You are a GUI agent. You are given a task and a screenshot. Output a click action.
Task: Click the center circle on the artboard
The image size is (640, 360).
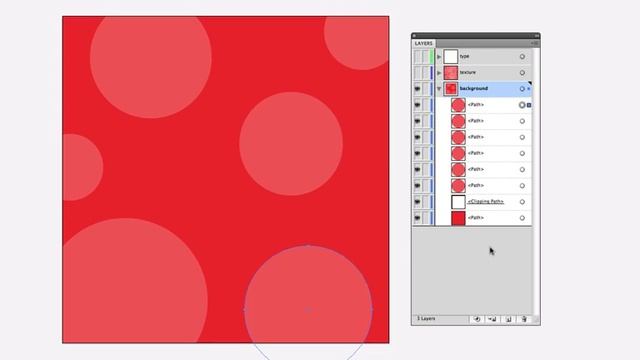(x=291, y=144)
